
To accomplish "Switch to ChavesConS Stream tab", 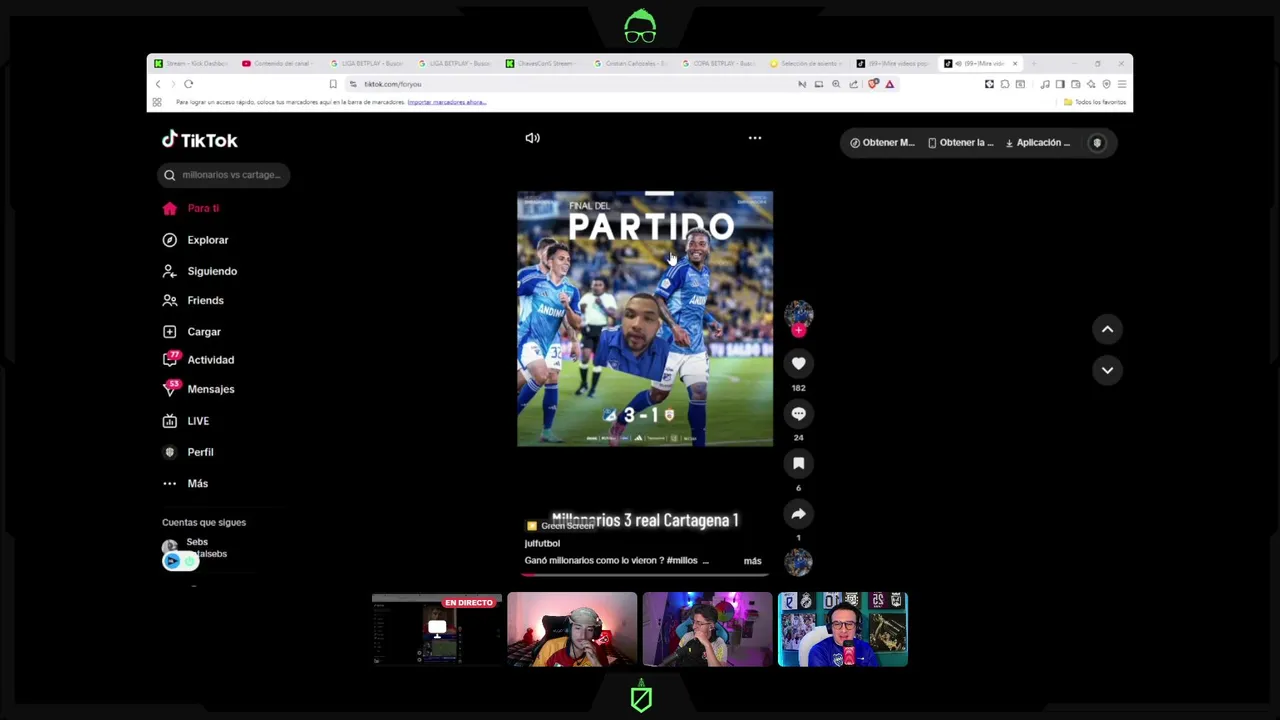I will point(541,63).
